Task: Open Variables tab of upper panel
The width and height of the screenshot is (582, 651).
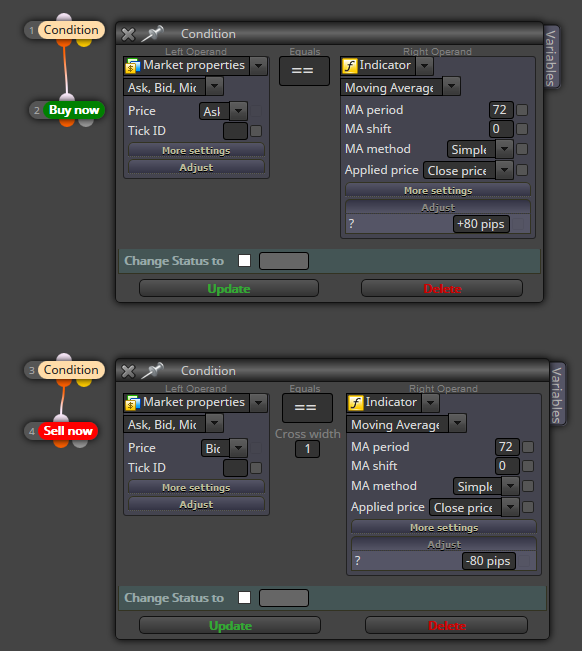Action: pyautogui.click(x=551, y=58)
